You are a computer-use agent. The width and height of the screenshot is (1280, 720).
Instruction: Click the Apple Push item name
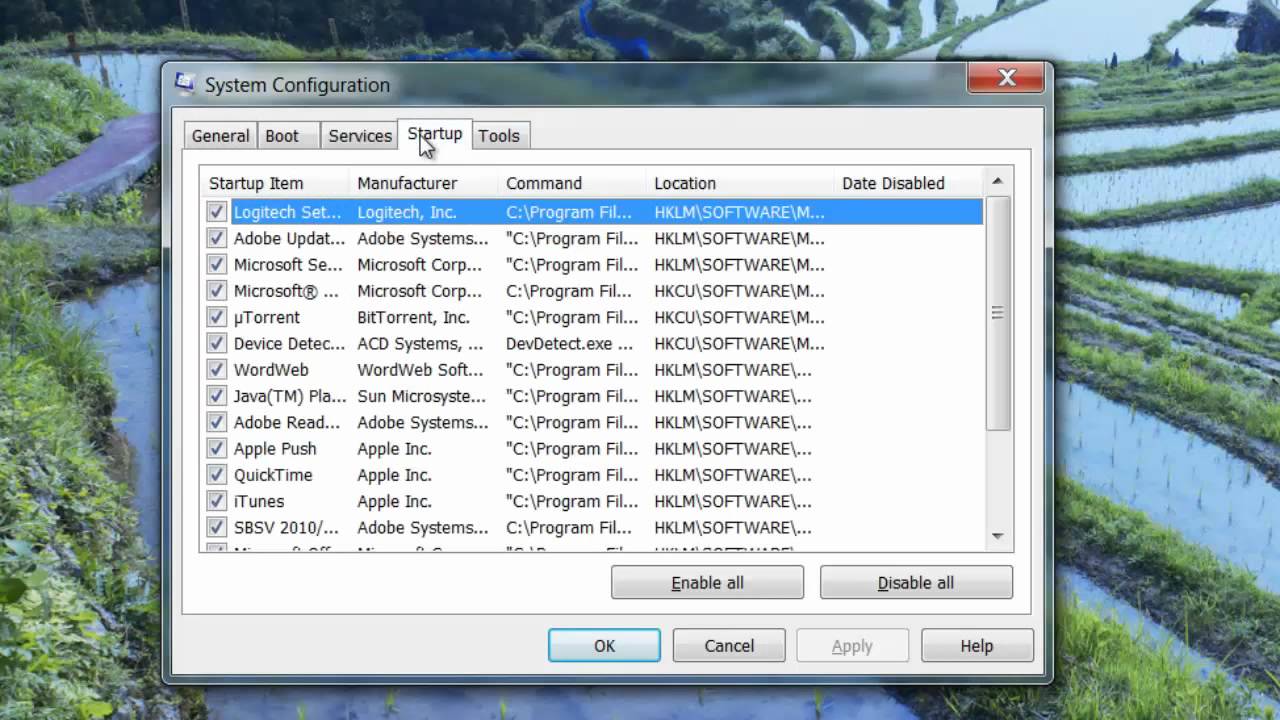(275, 449)
